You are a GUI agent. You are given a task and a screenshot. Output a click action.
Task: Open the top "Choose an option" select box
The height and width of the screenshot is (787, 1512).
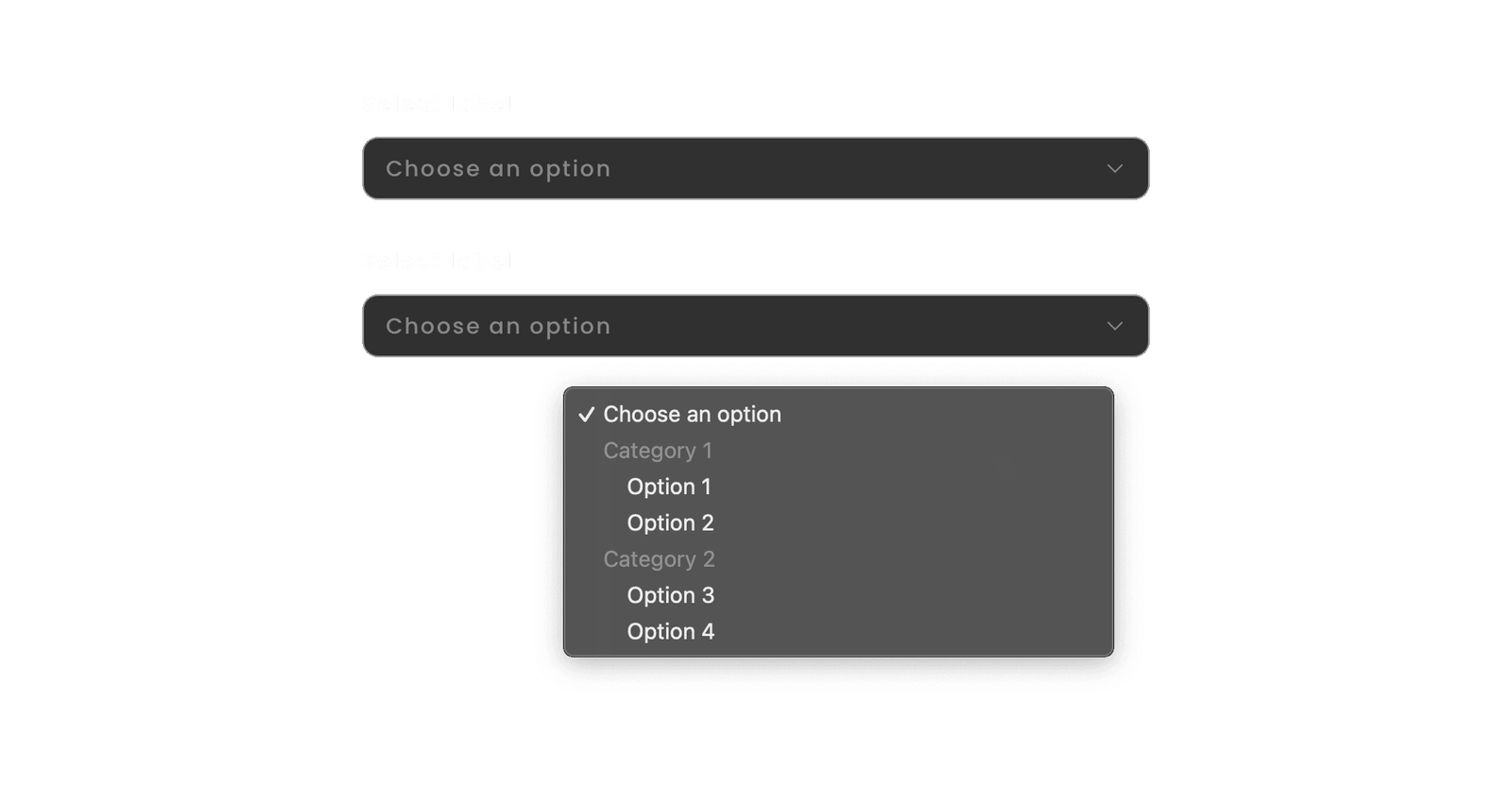coord(755,168)
